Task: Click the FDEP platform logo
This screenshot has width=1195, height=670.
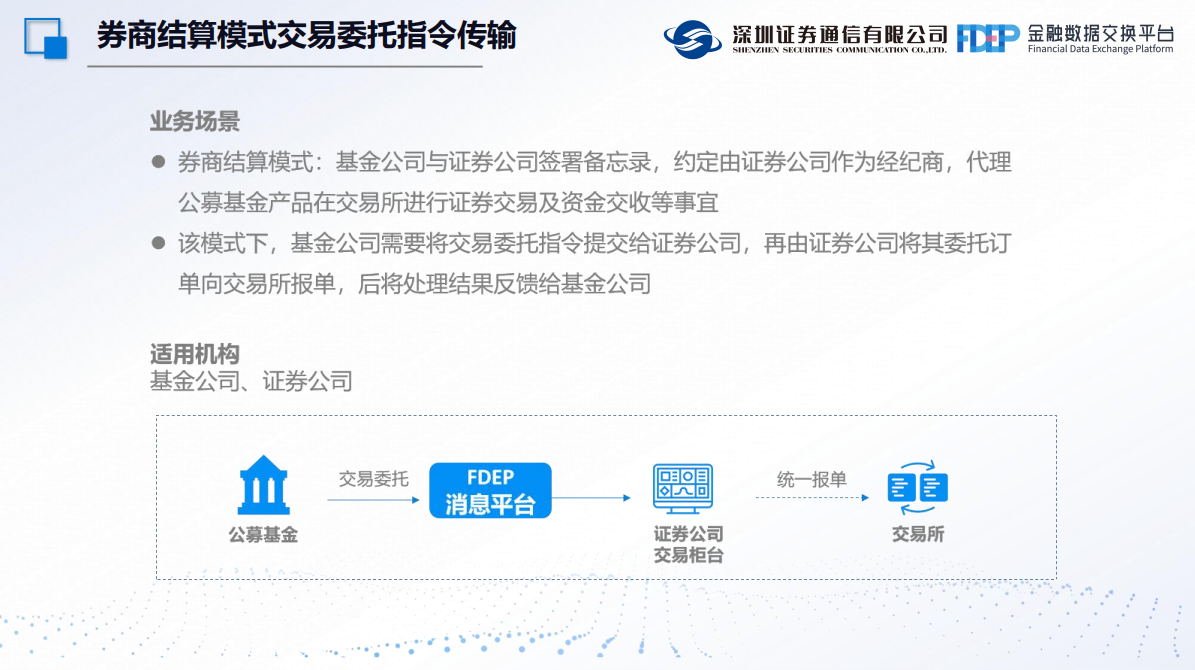Action: (x=988, y=38)
